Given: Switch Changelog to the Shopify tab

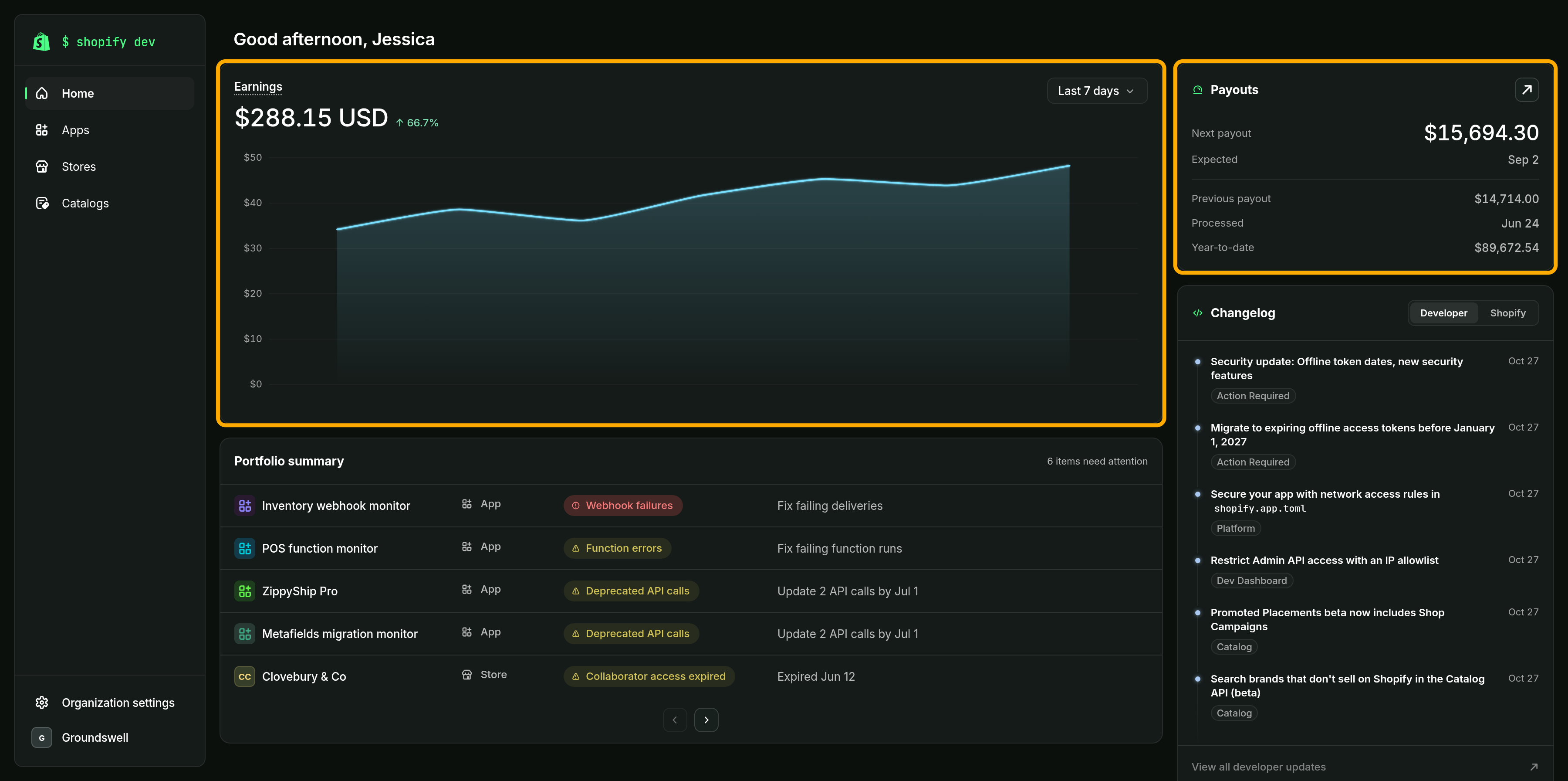Looking at the screenshot, I should tap(1507, 313).
